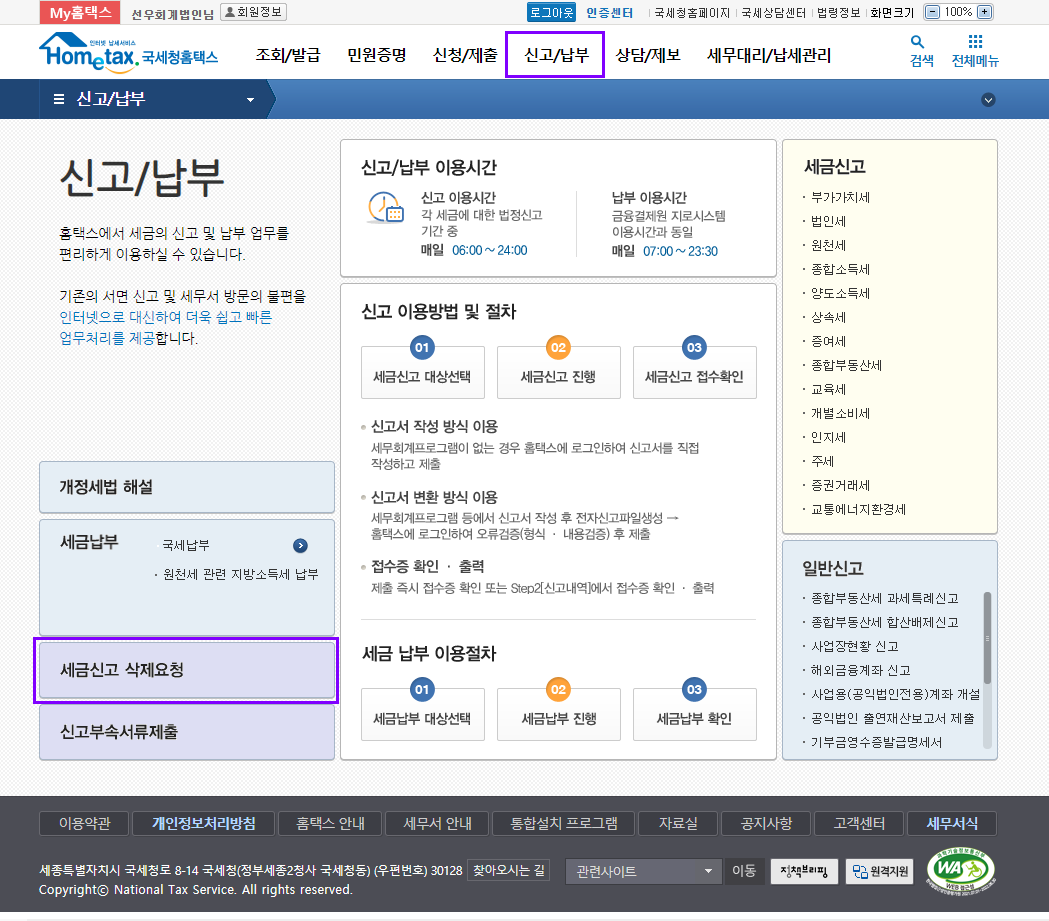The height and width of the screenshot is (921, 1049).
Task: Click the 일반신고 list scrollbar
Action: coord(987,640)
